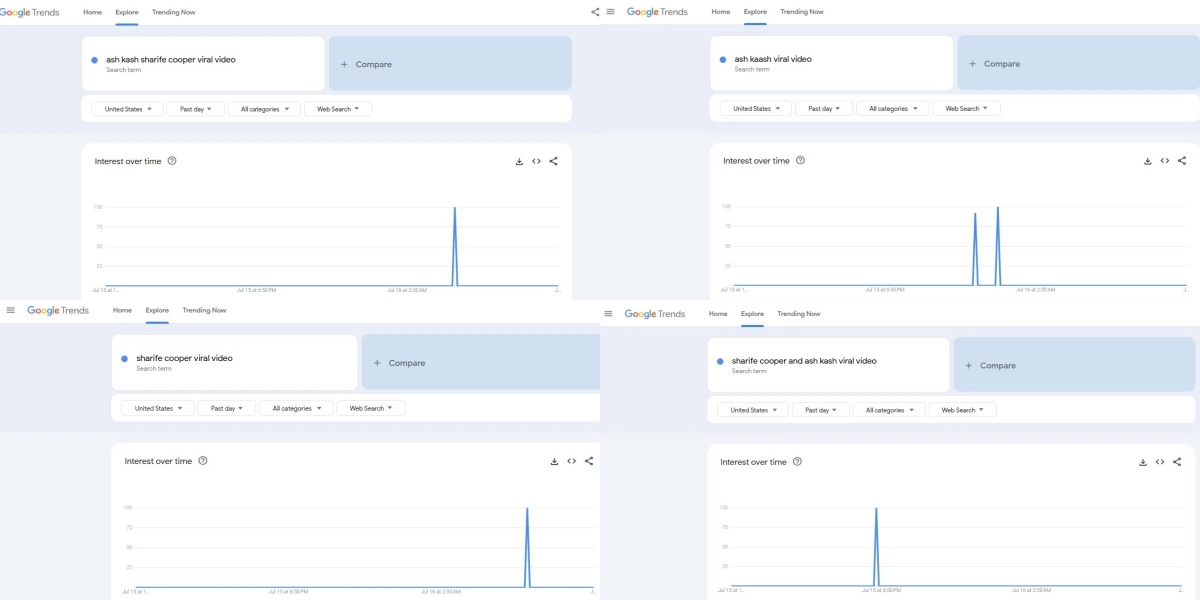Go to Trending Now above "ash kaash viral video"
Screen dimensions: 1200x600
802,12
